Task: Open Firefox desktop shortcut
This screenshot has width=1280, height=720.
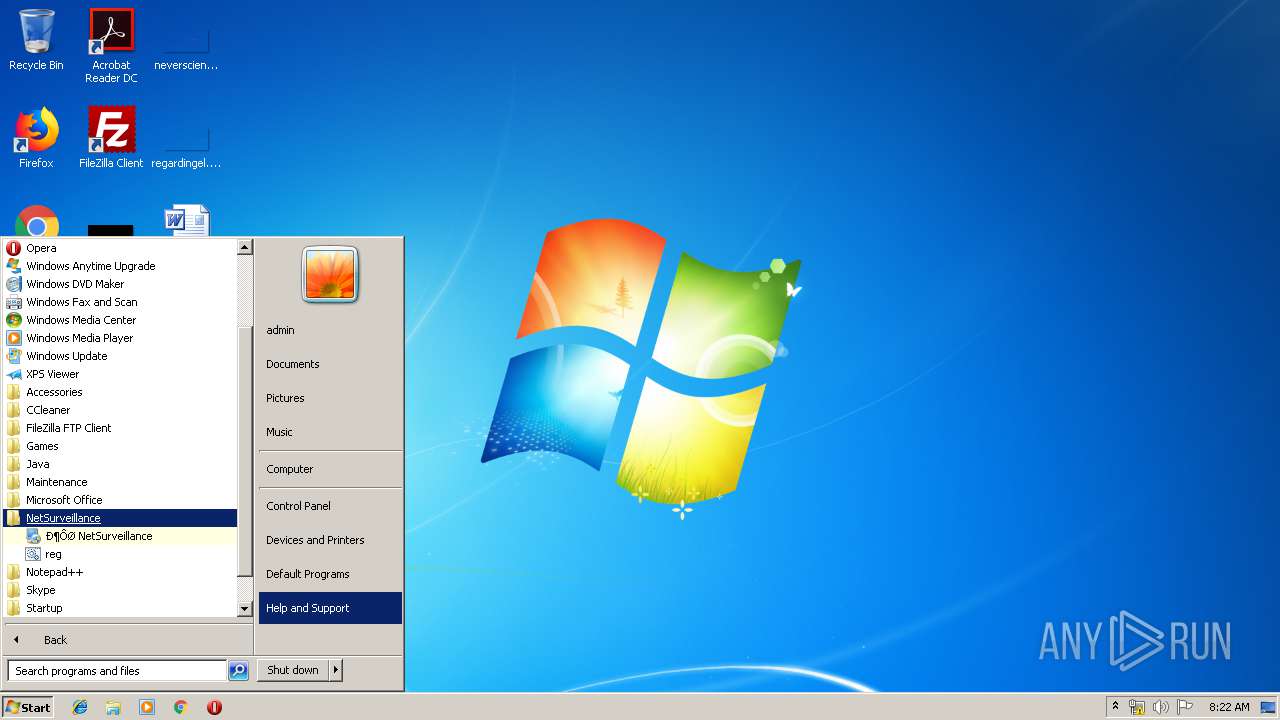Action: (36, 138)
